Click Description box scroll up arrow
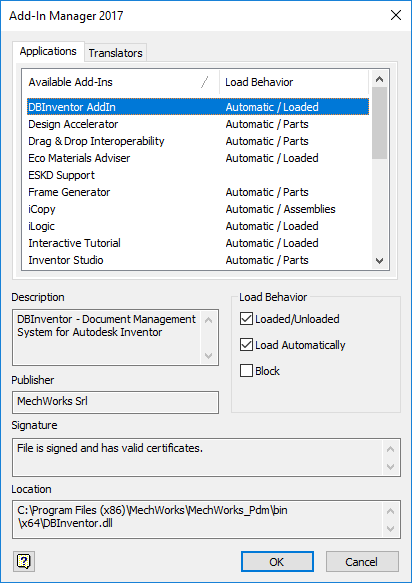412x583 pixels. pyautogui.click(x=209, y=320)
